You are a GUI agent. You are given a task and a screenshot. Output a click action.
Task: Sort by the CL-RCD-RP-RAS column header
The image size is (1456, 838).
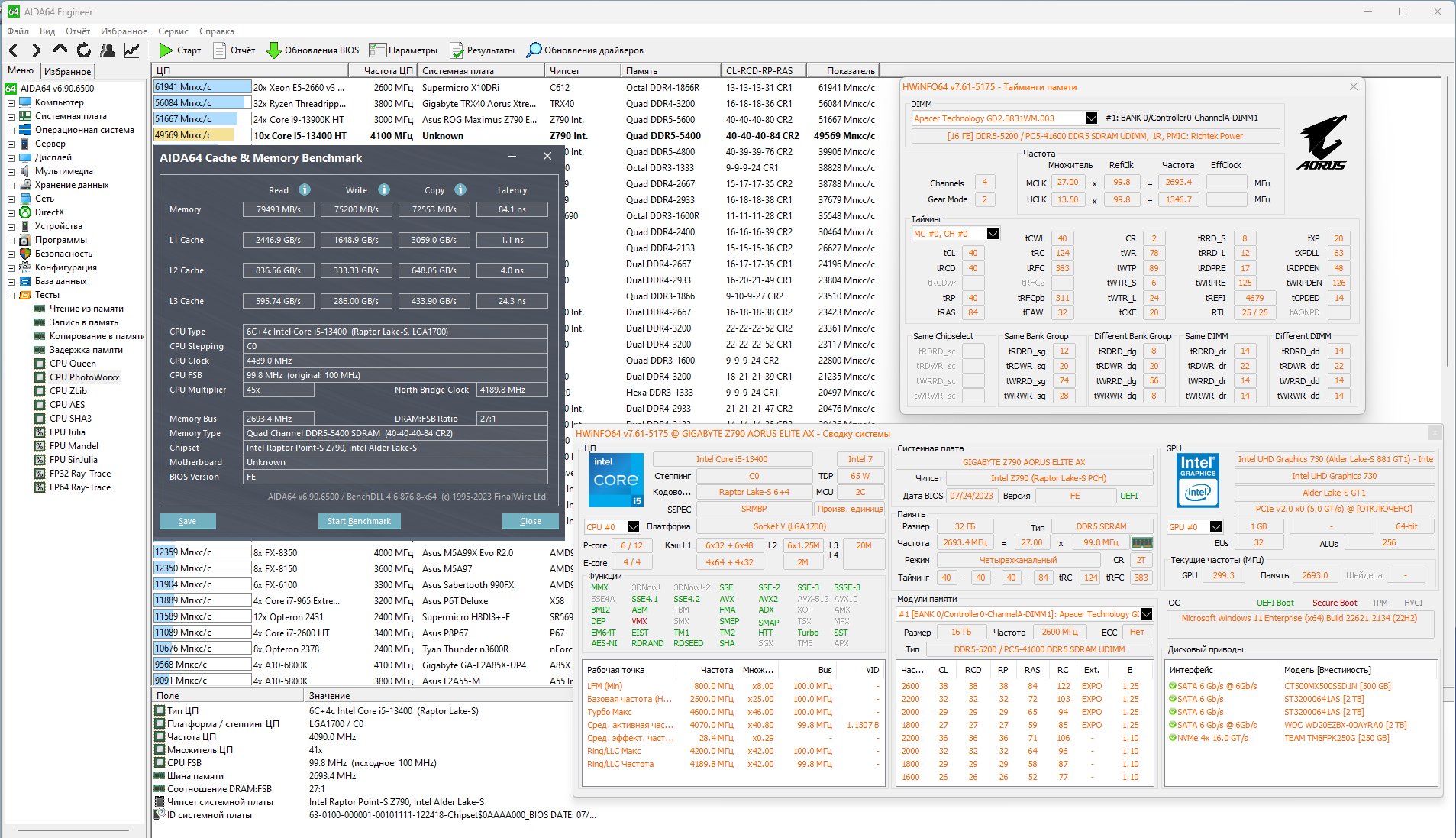click(763, 71)
